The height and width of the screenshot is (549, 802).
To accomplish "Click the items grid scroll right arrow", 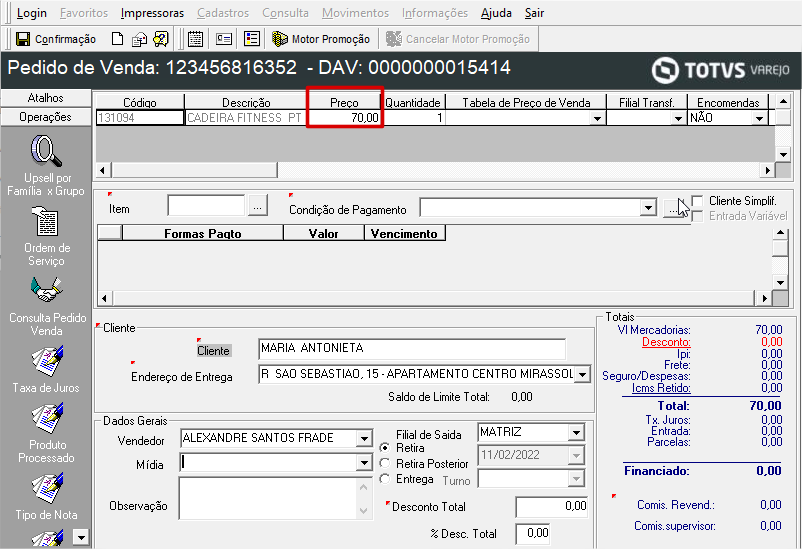I will point(767,170).
